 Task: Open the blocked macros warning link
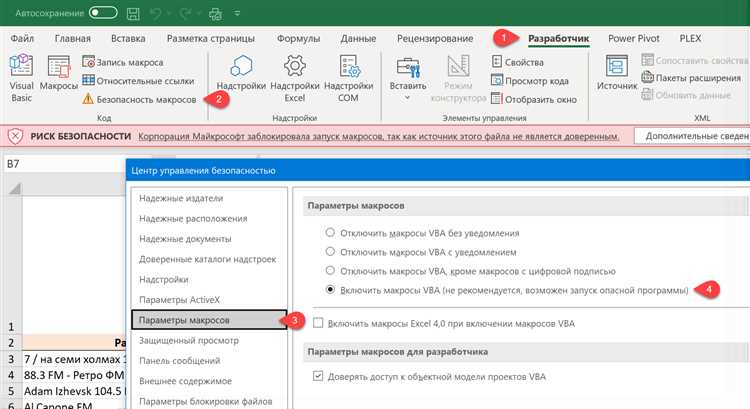click(x=378, y=136)
